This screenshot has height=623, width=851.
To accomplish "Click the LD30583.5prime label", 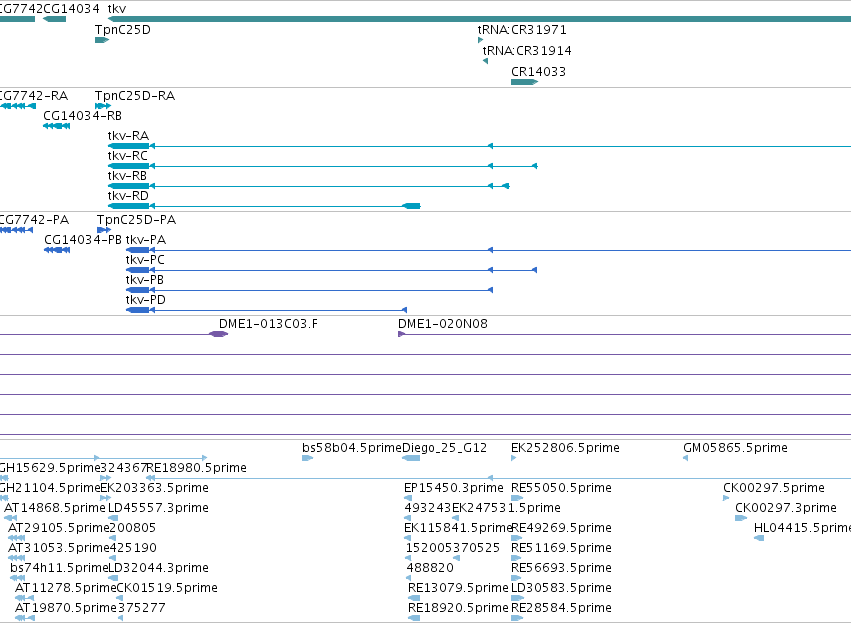I will tap(561, 588).
